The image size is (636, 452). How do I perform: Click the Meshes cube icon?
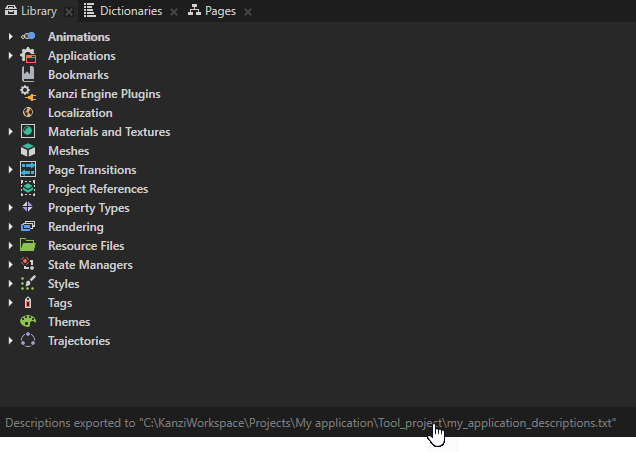coord(28,151)
